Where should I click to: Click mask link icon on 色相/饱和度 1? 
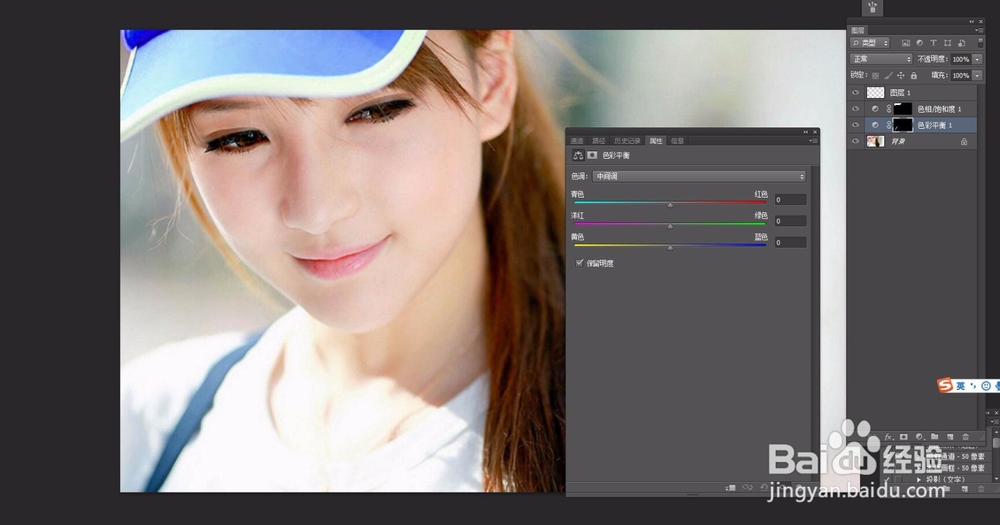coord(889,109)
